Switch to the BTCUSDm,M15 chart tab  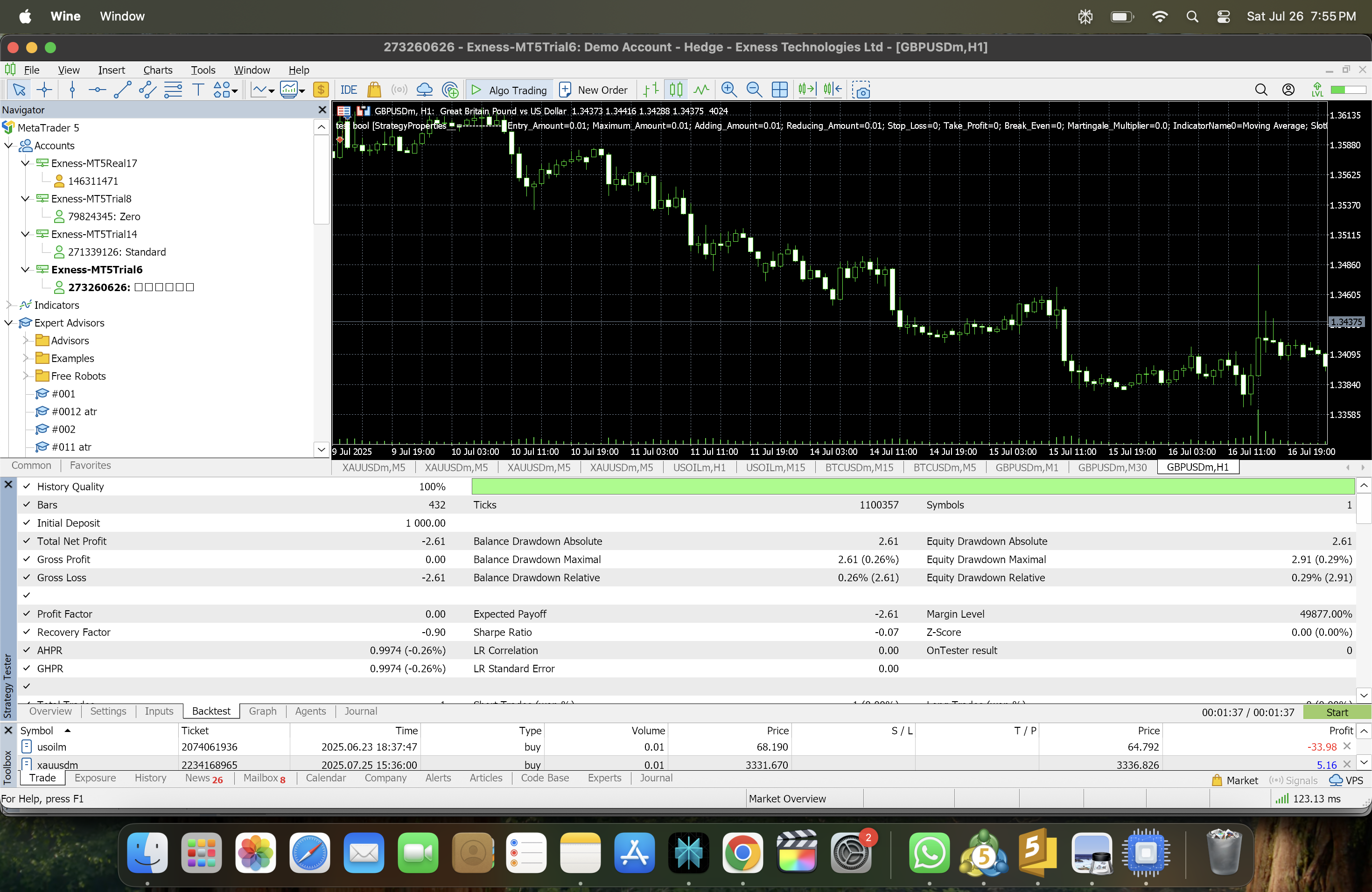click(859, 467)
